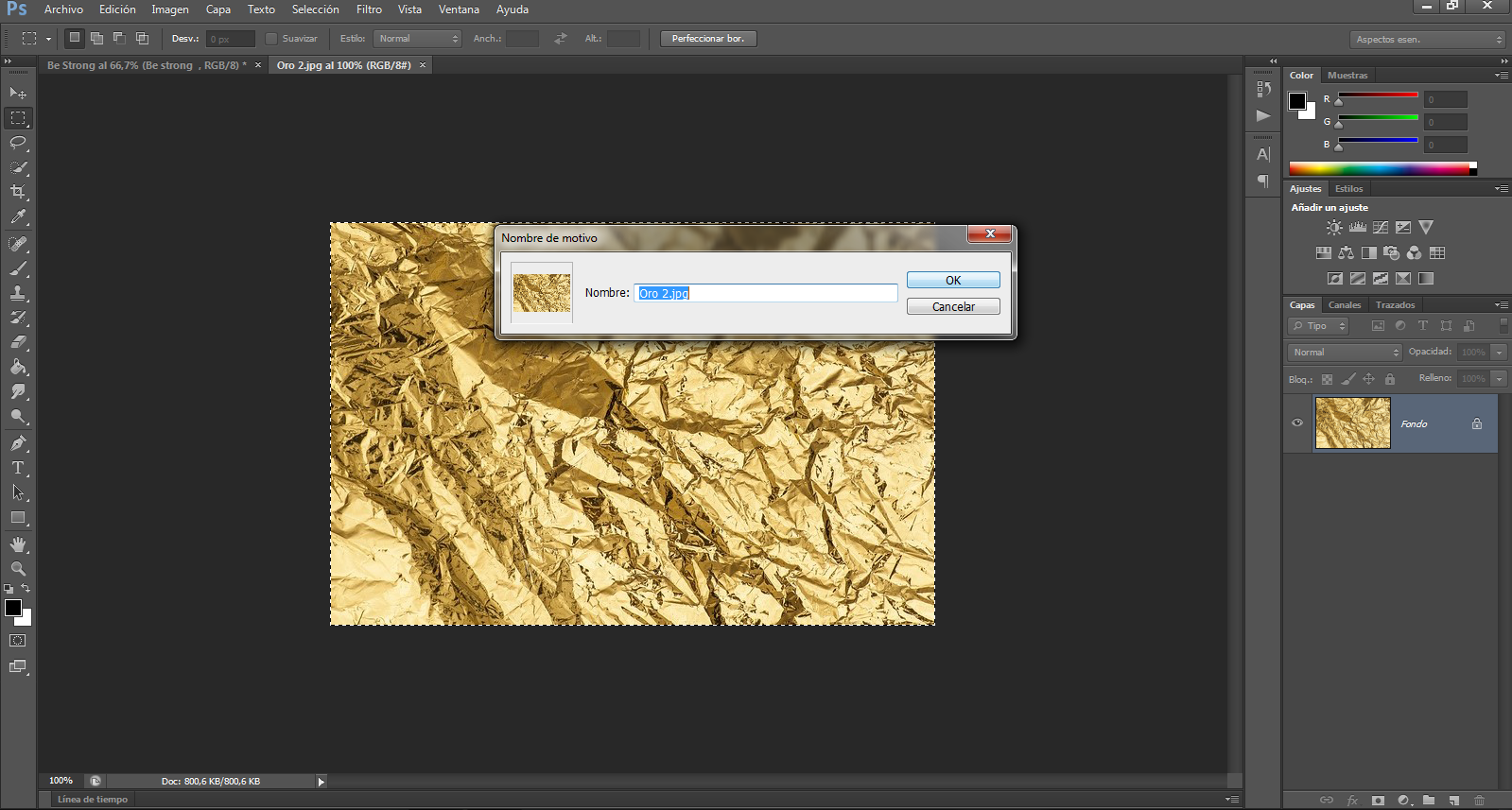Add a Color Balance adjustment

[1346, 253]
